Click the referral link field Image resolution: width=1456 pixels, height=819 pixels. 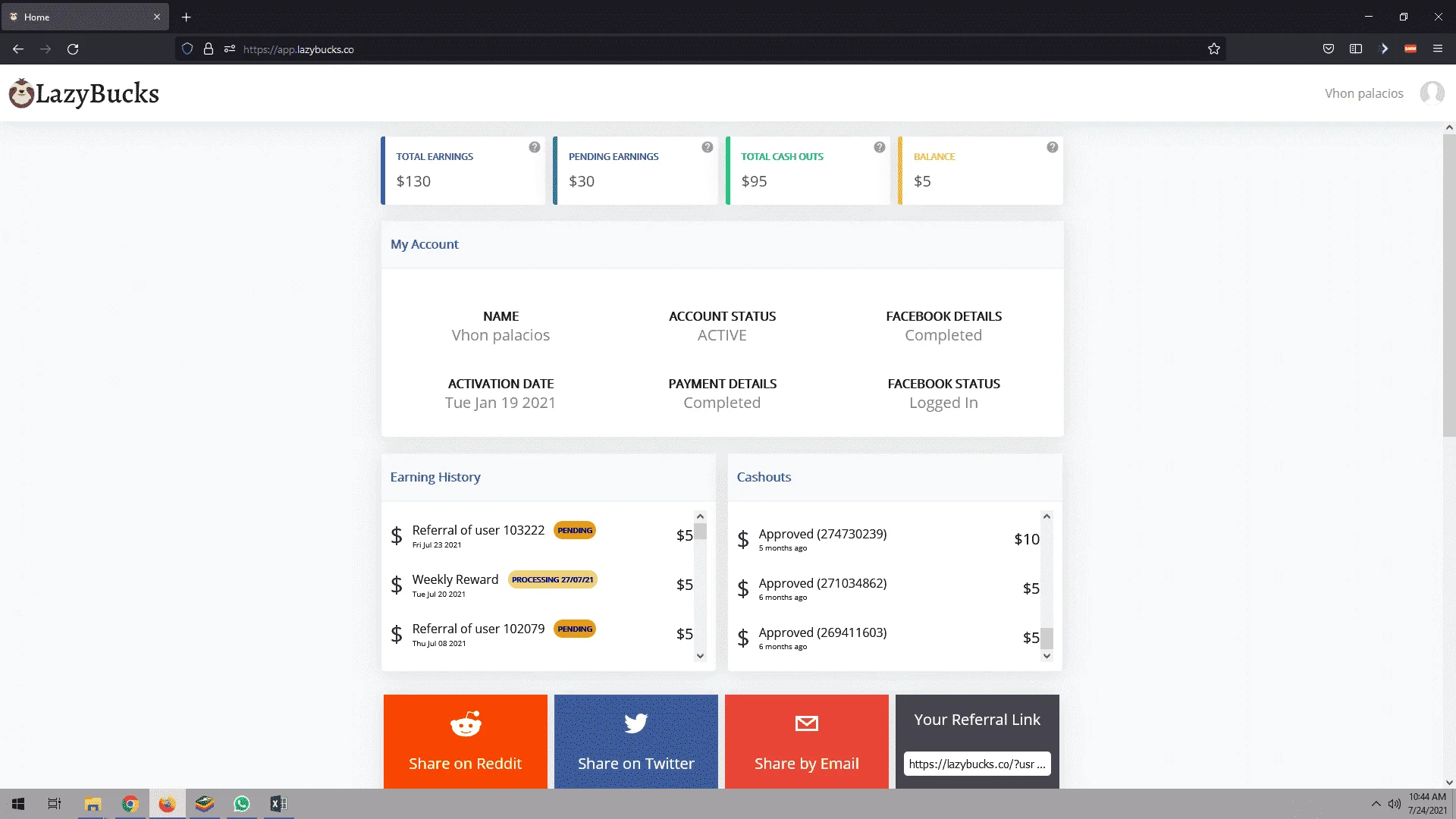[x=977, y=764]
